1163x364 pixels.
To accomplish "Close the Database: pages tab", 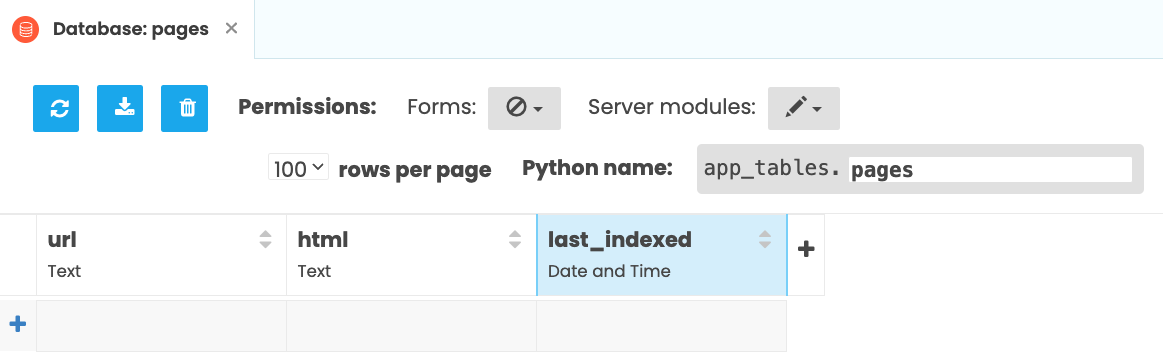I will 231,28.
